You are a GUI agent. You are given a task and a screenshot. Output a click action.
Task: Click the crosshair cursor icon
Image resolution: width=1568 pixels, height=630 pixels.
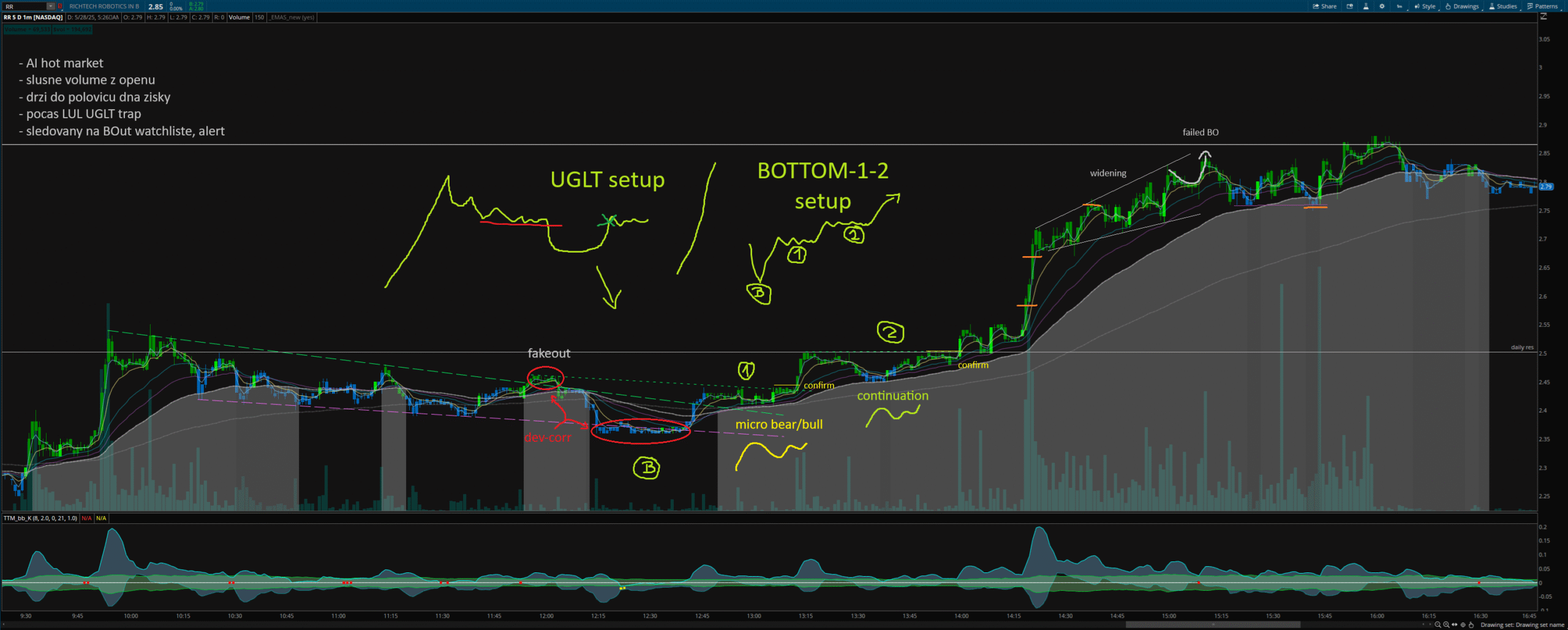point(1463,625)
